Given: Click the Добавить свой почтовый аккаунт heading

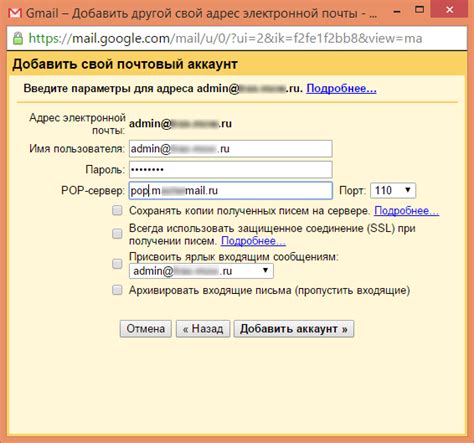Looking at the screenshot, I should pos(125,64).
